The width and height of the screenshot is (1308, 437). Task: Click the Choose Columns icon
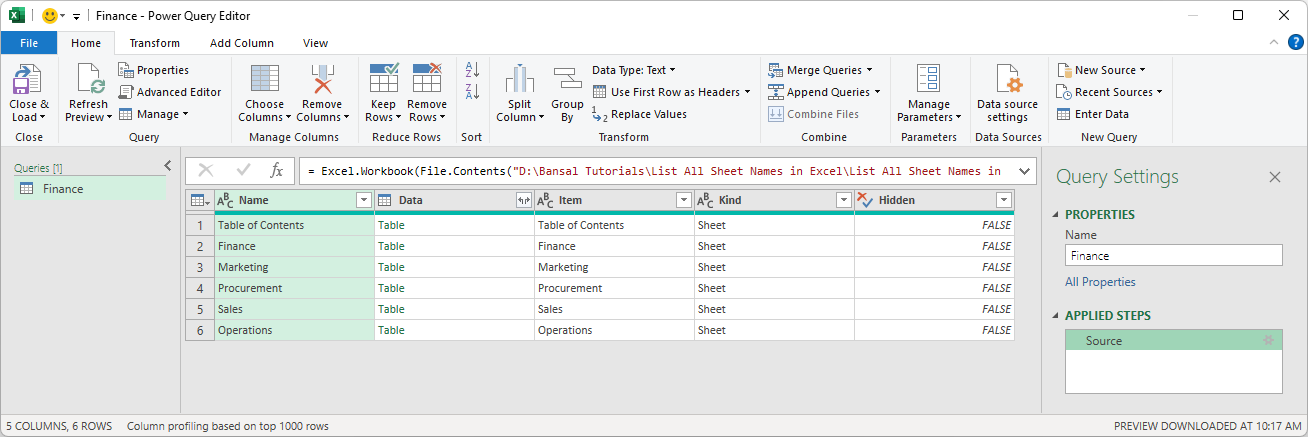265,79
